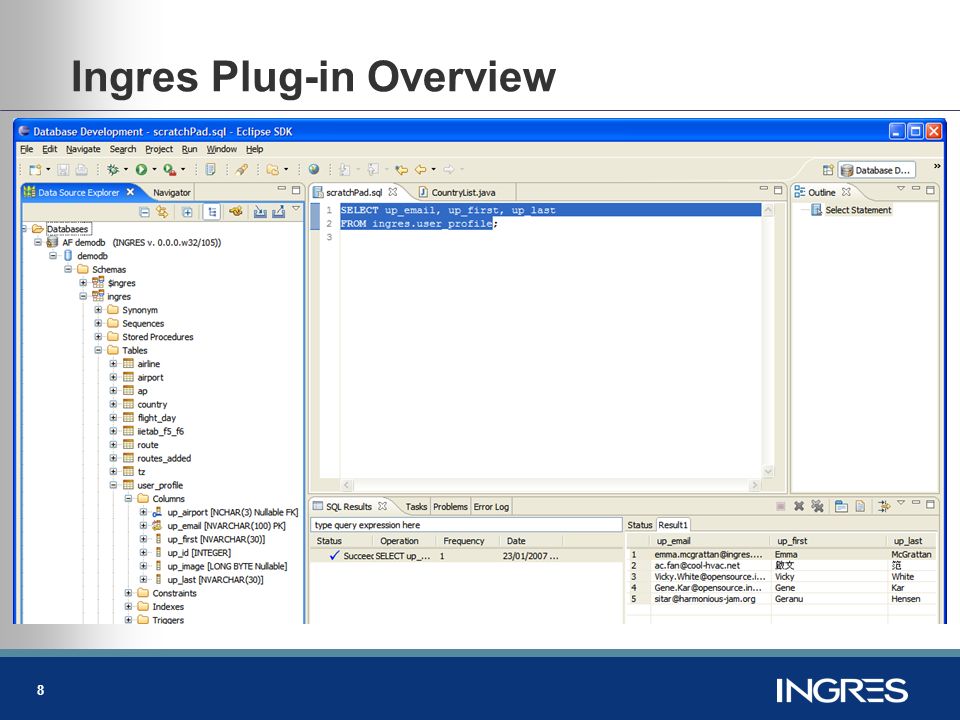Screen dimensions: 960x720
Task: Click the yellow Back navigation arrow
Action: (421, 170)
